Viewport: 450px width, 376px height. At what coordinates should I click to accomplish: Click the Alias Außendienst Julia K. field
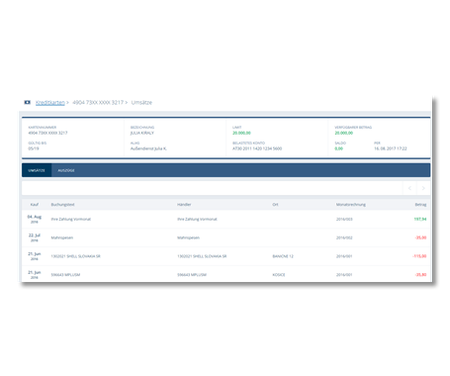point(148,149)
